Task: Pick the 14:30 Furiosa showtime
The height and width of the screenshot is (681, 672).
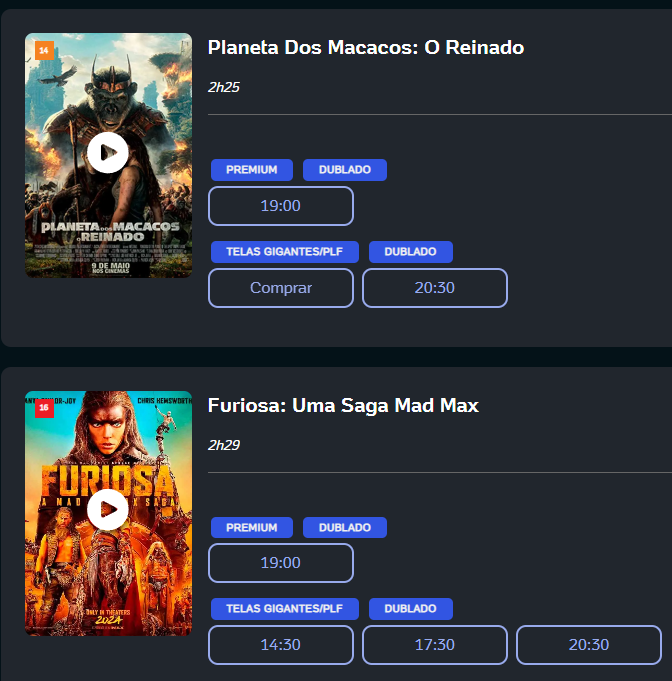Action: coord(280,645)
